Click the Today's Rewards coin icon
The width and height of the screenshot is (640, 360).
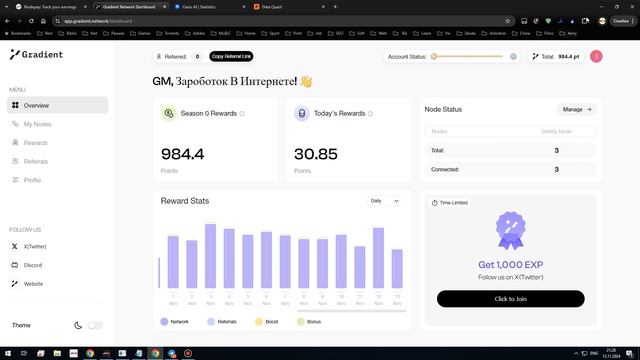pos(302,113)
